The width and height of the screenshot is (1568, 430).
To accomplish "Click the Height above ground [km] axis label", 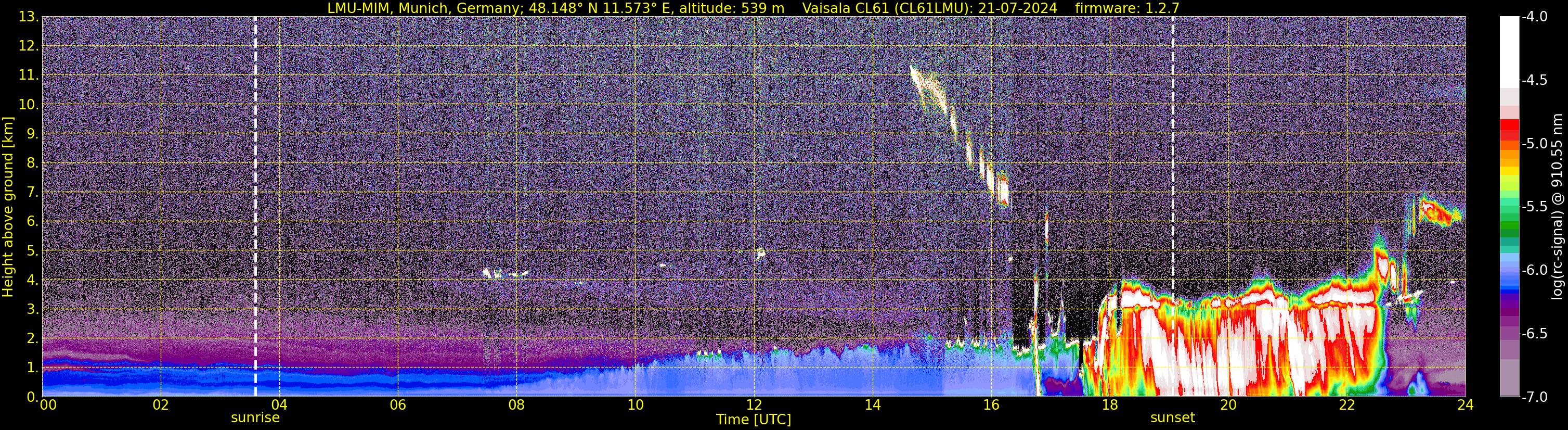I will point(8,207).
